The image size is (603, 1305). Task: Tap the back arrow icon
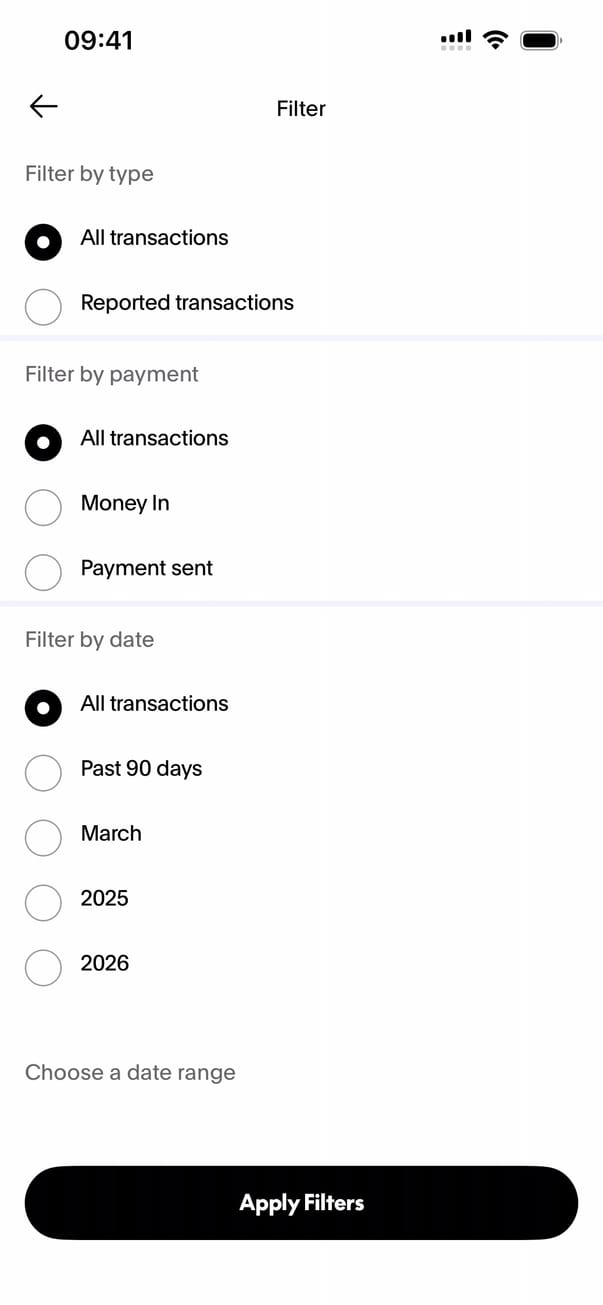click(x=43, y=106)
